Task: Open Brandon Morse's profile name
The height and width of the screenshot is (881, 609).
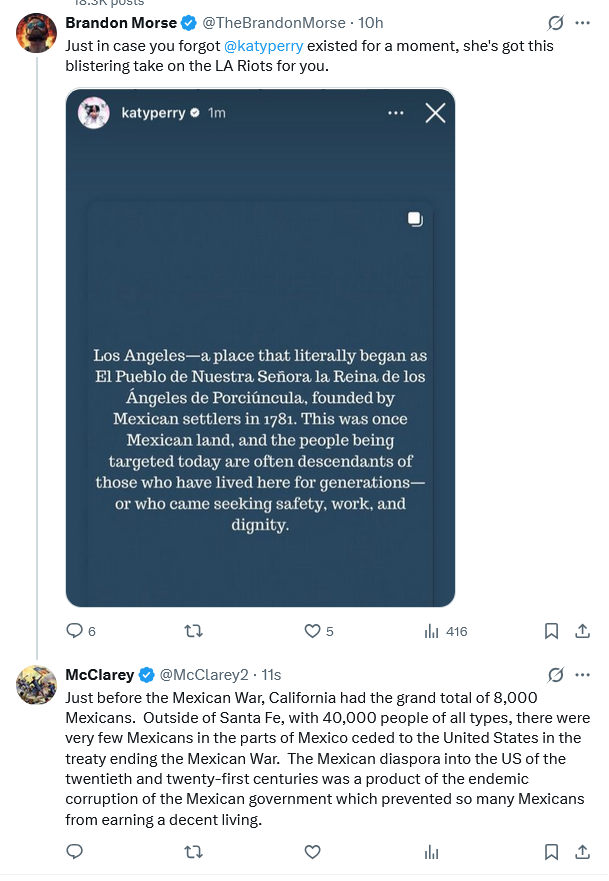Action: [x=120, y=22]
